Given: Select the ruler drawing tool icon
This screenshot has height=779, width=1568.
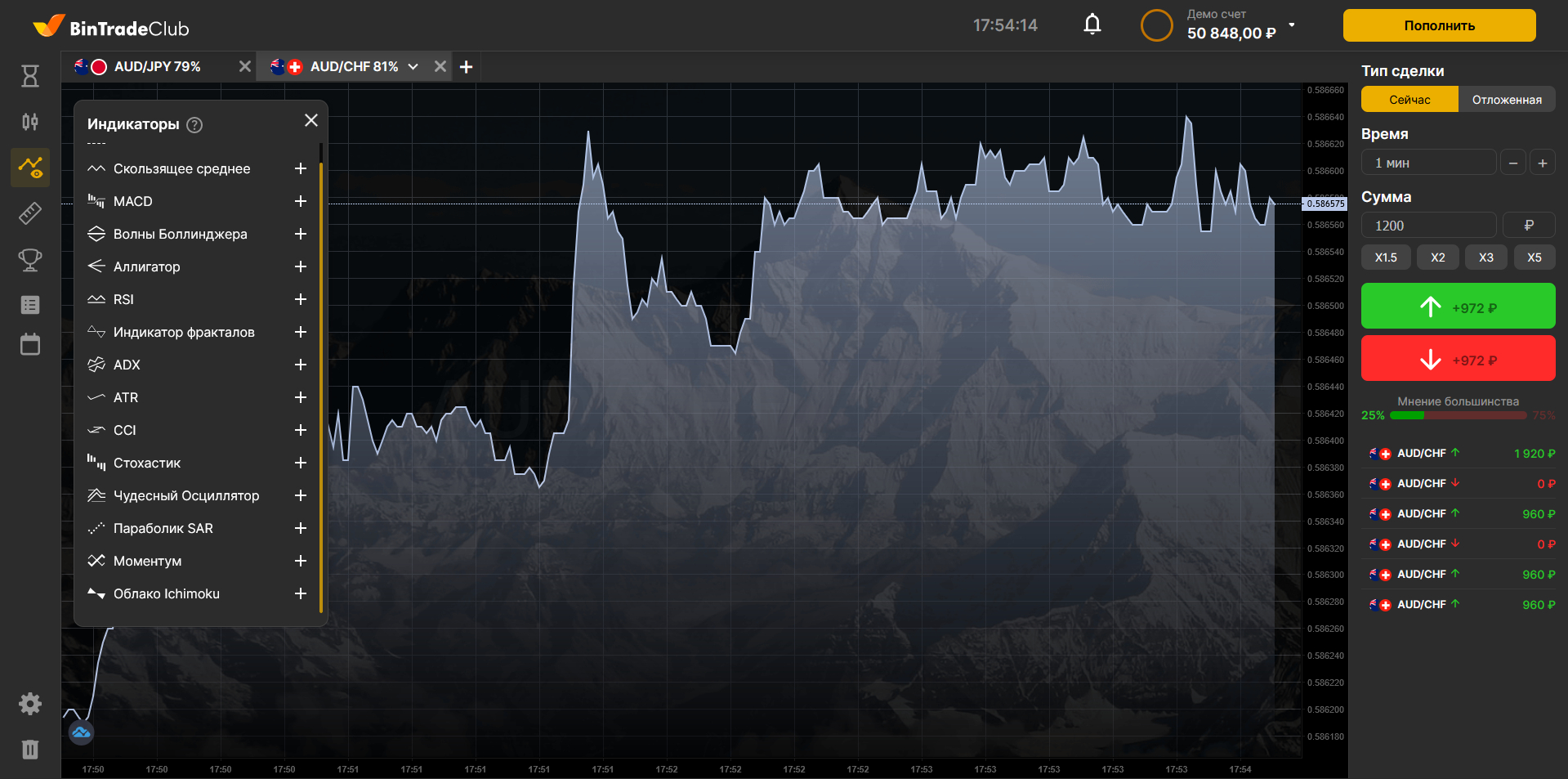Looking at the screenshot, I should coord(30,213).
